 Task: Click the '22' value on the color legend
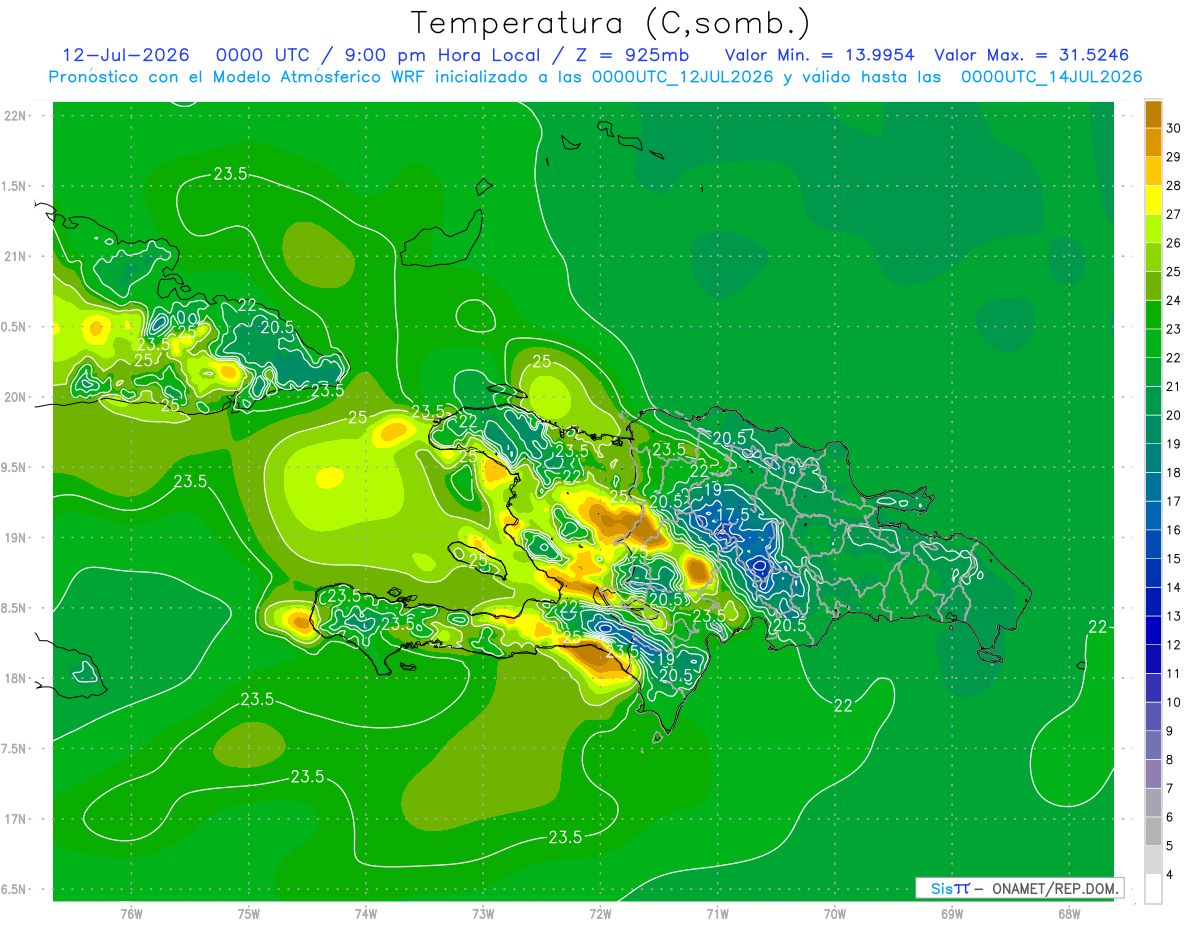pos(1173,358)
